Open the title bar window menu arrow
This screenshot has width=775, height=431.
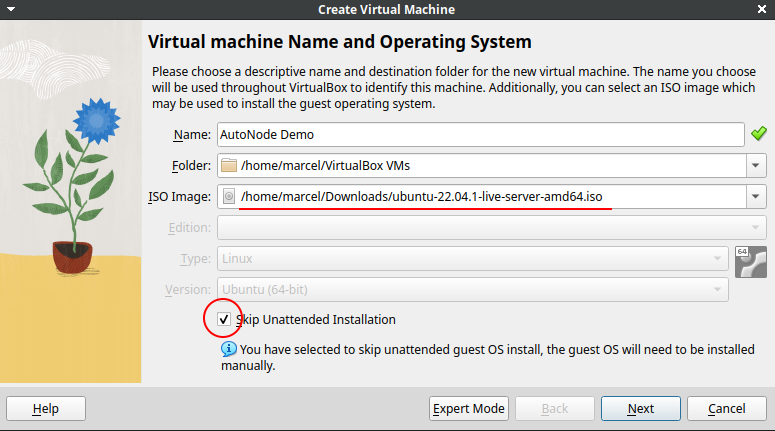click(x=11, y=9)
